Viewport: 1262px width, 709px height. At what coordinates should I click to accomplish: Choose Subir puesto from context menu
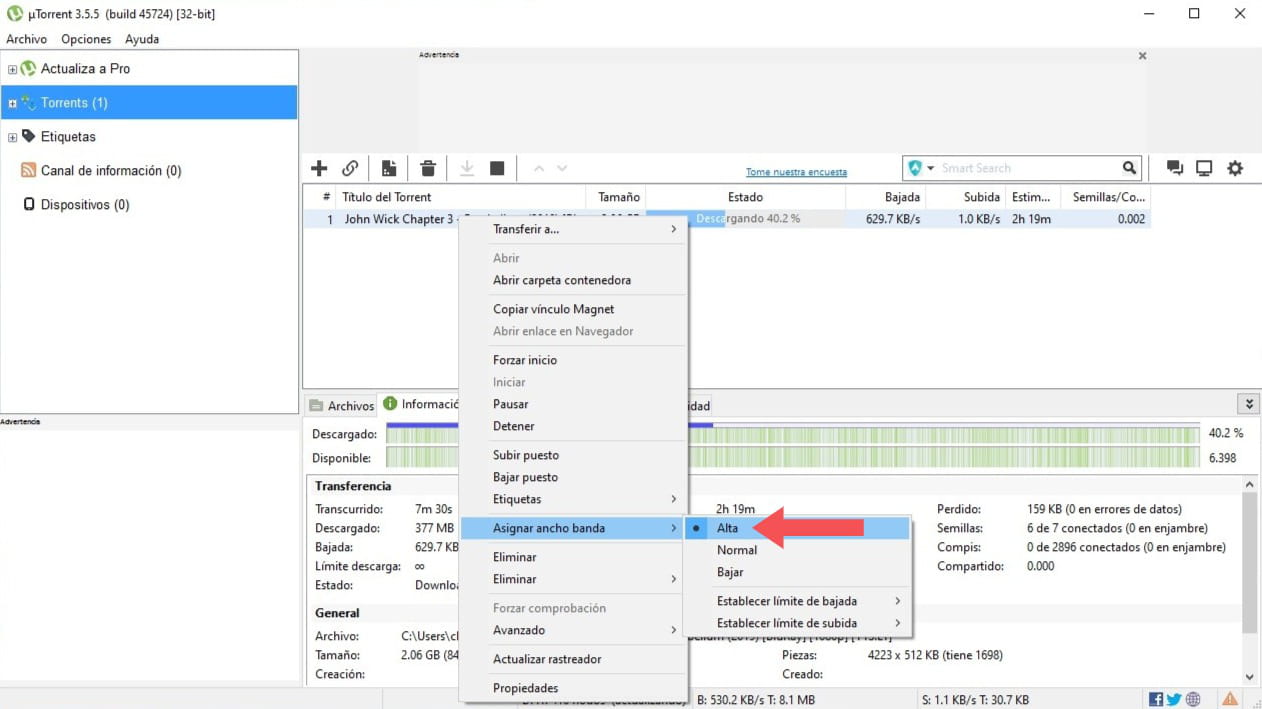(x=574, y=455)
